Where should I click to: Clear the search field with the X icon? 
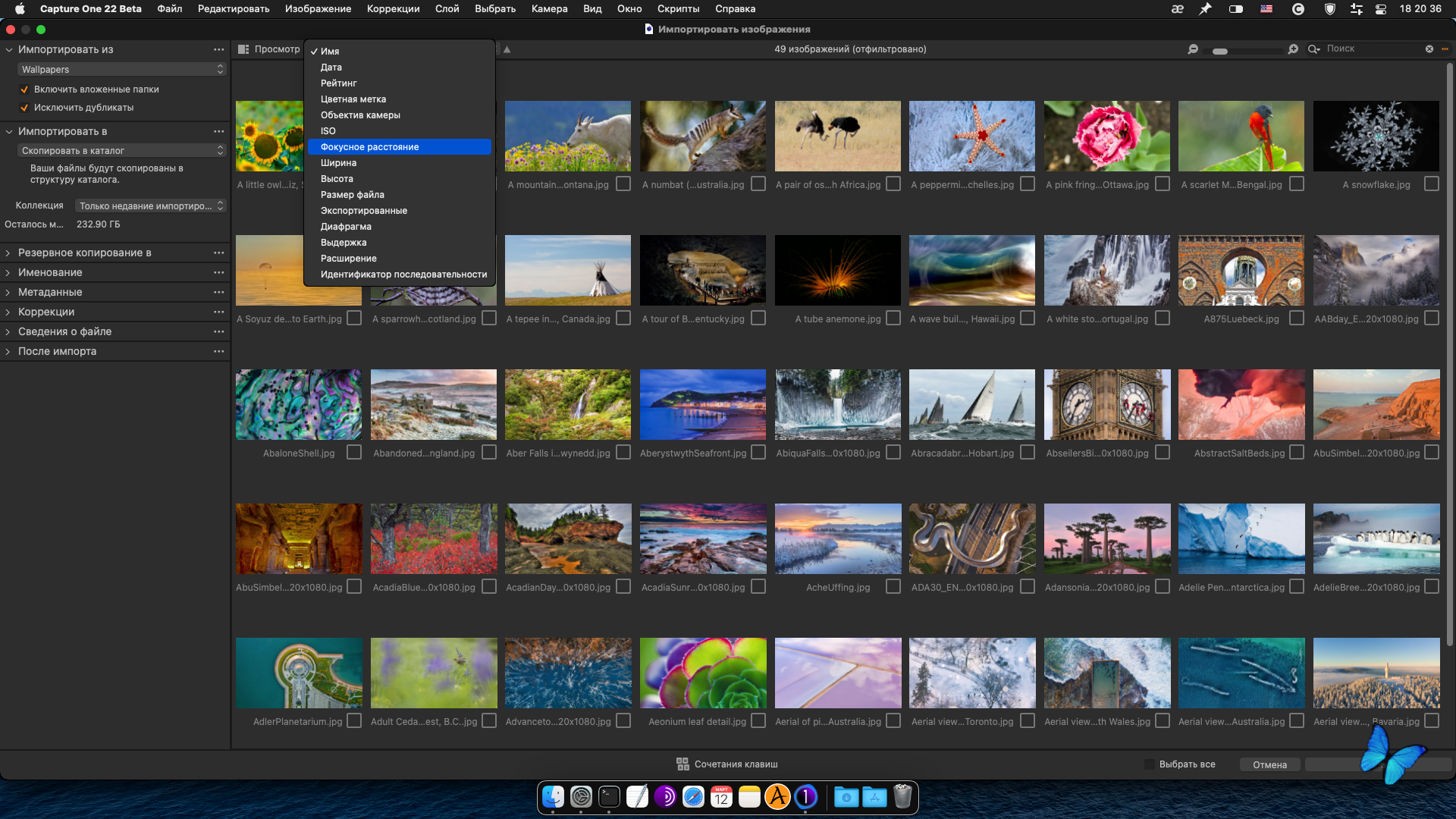coord(1429,49)
